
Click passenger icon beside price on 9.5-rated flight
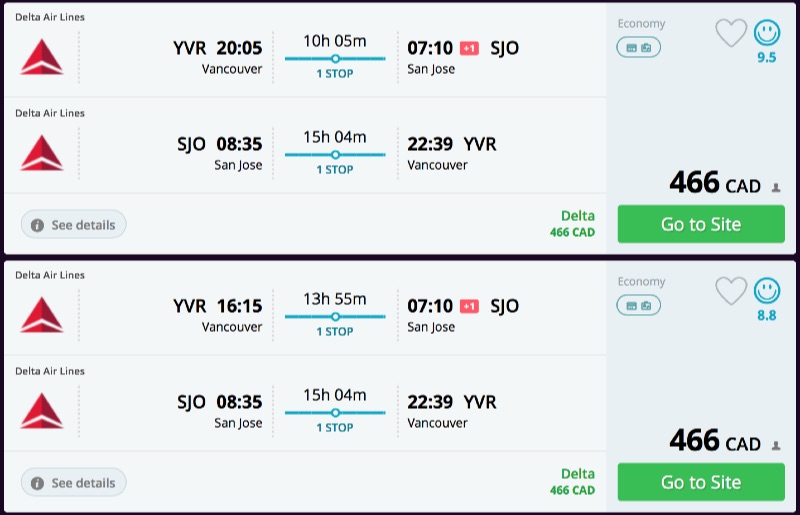(775, 187)
